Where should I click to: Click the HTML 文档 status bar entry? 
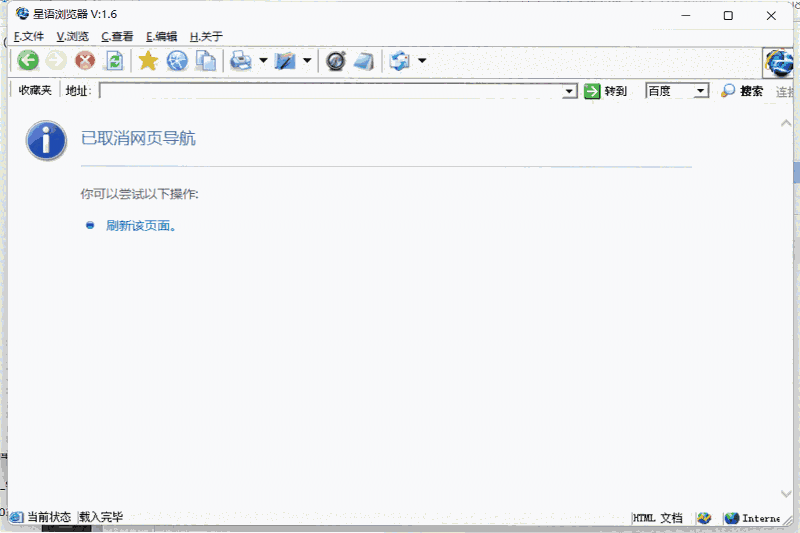tap(658, 518)
